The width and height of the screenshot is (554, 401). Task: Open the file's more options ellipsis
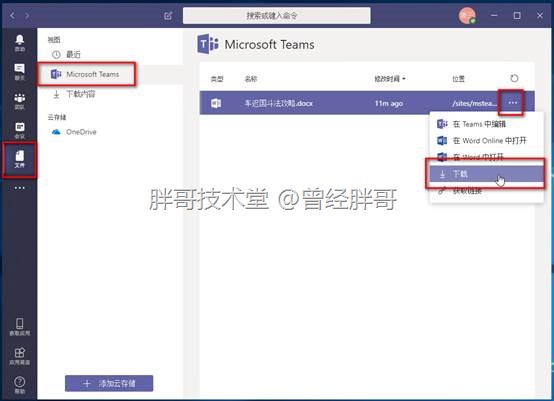512,103
